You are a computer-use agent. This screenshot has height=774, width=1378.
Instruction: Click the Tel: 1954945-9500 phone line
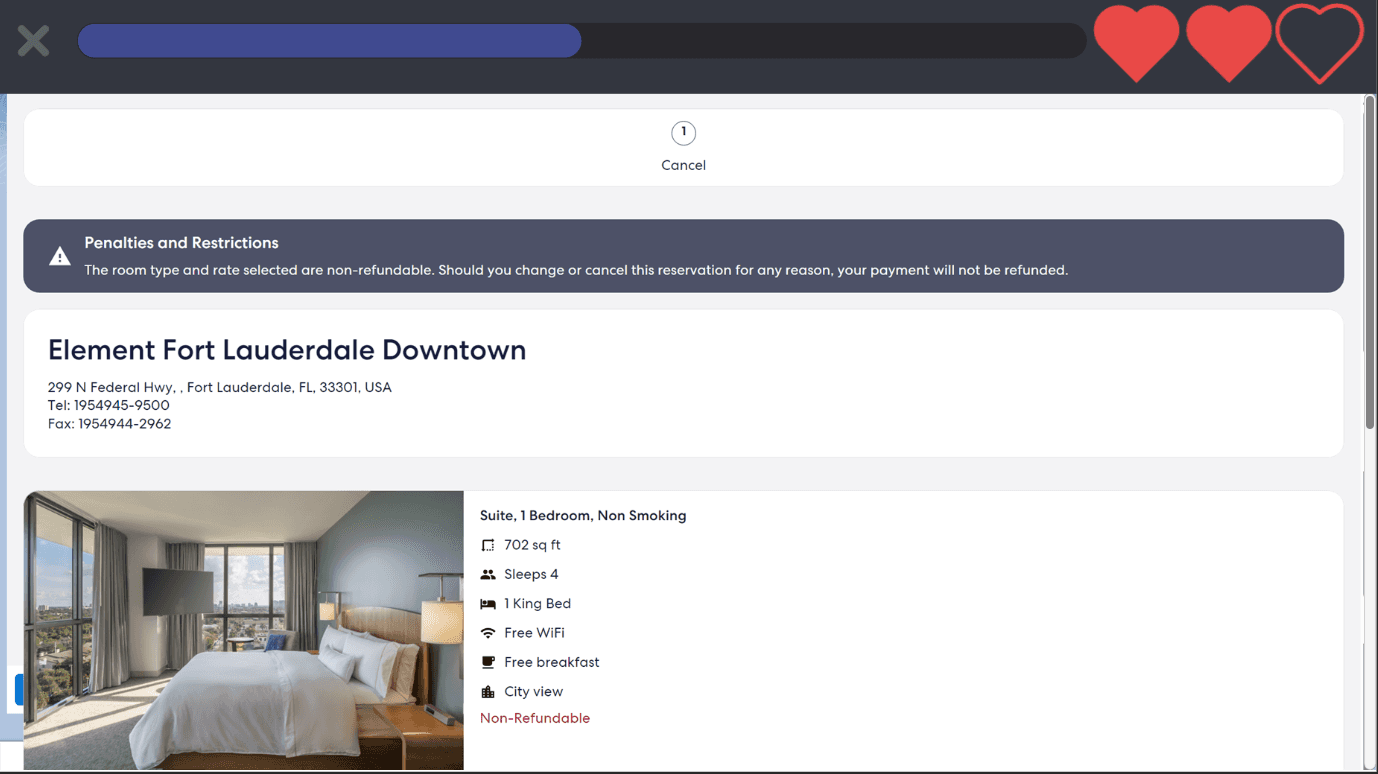pos(109,405)
